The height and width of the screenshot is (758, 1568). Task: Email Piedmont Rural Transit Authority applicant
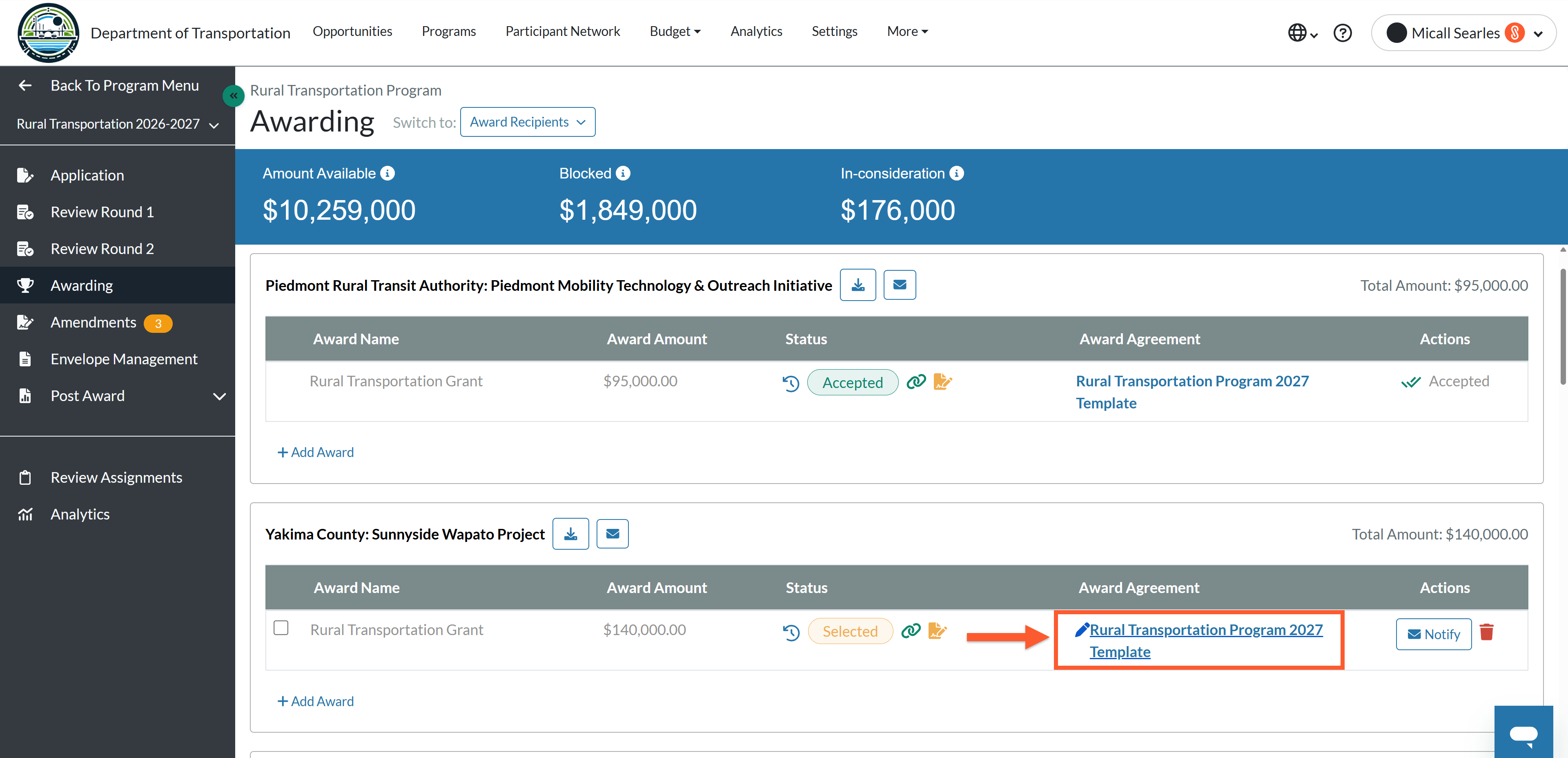[x=899, y=284]
